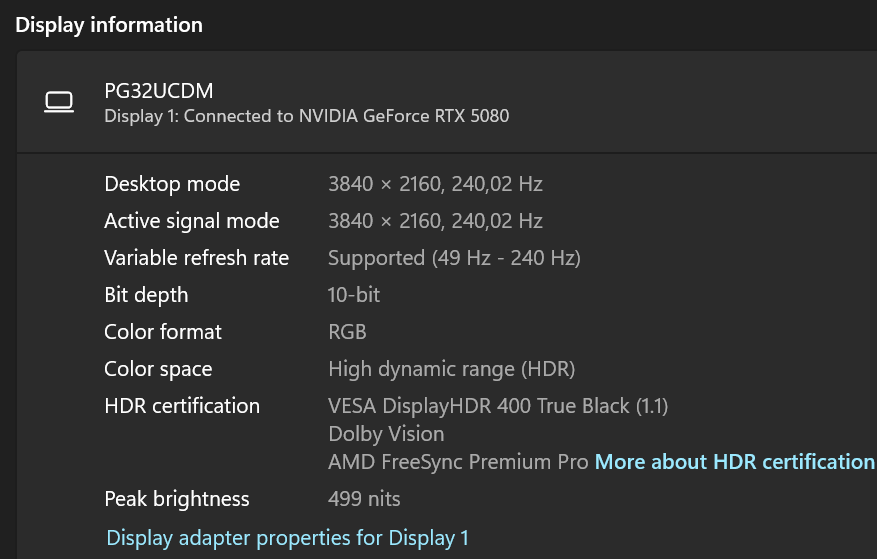Select the 10-bit value text
This screenshot has width=877, height=559.
coord(354,295)
